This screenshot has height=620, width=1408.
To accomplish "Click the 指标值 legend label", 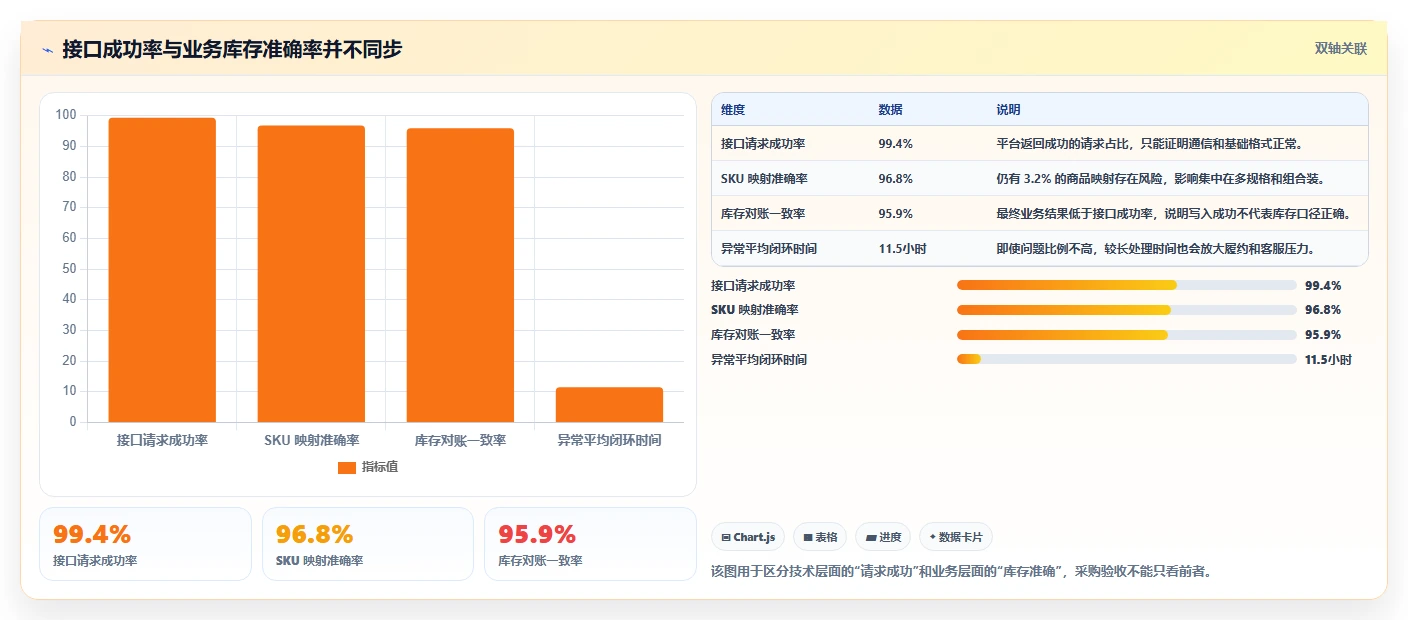I will (x=380, y=467).
